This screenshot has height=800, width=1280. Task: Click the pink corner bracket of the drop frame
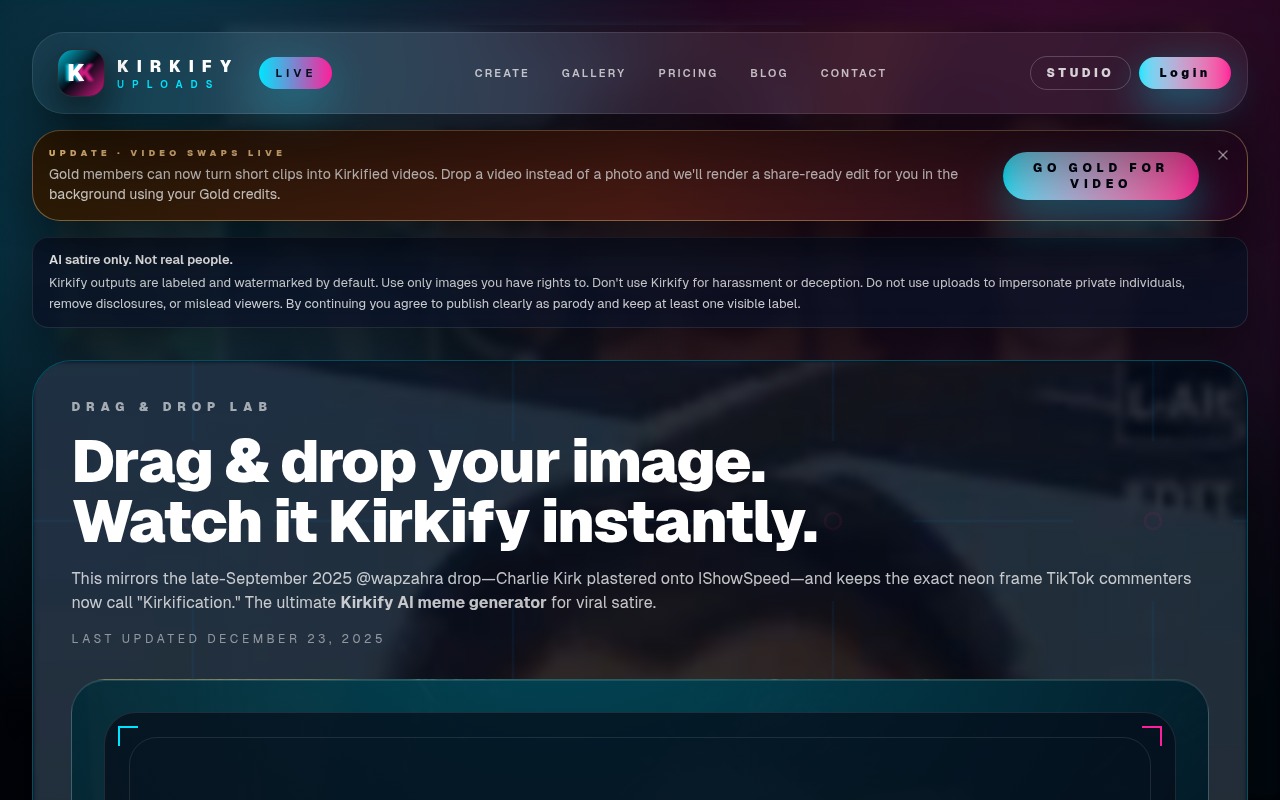point(1152,735)
